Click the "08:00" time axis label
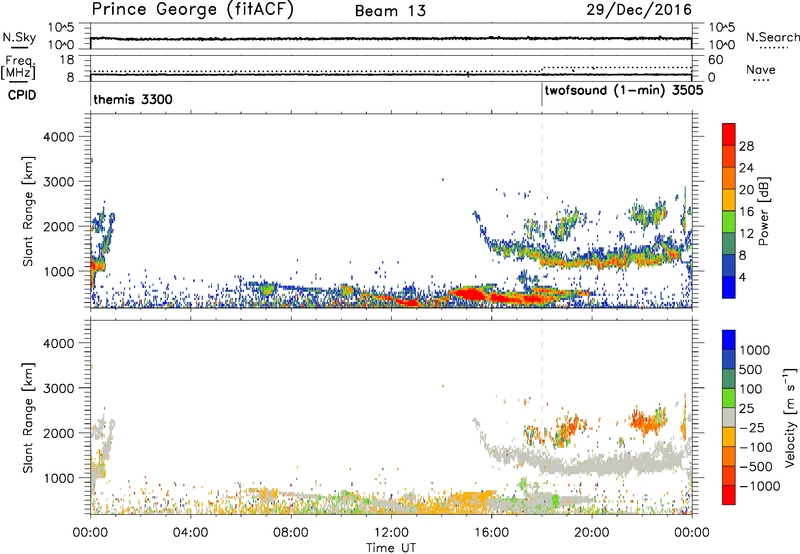 coord(290,533)
